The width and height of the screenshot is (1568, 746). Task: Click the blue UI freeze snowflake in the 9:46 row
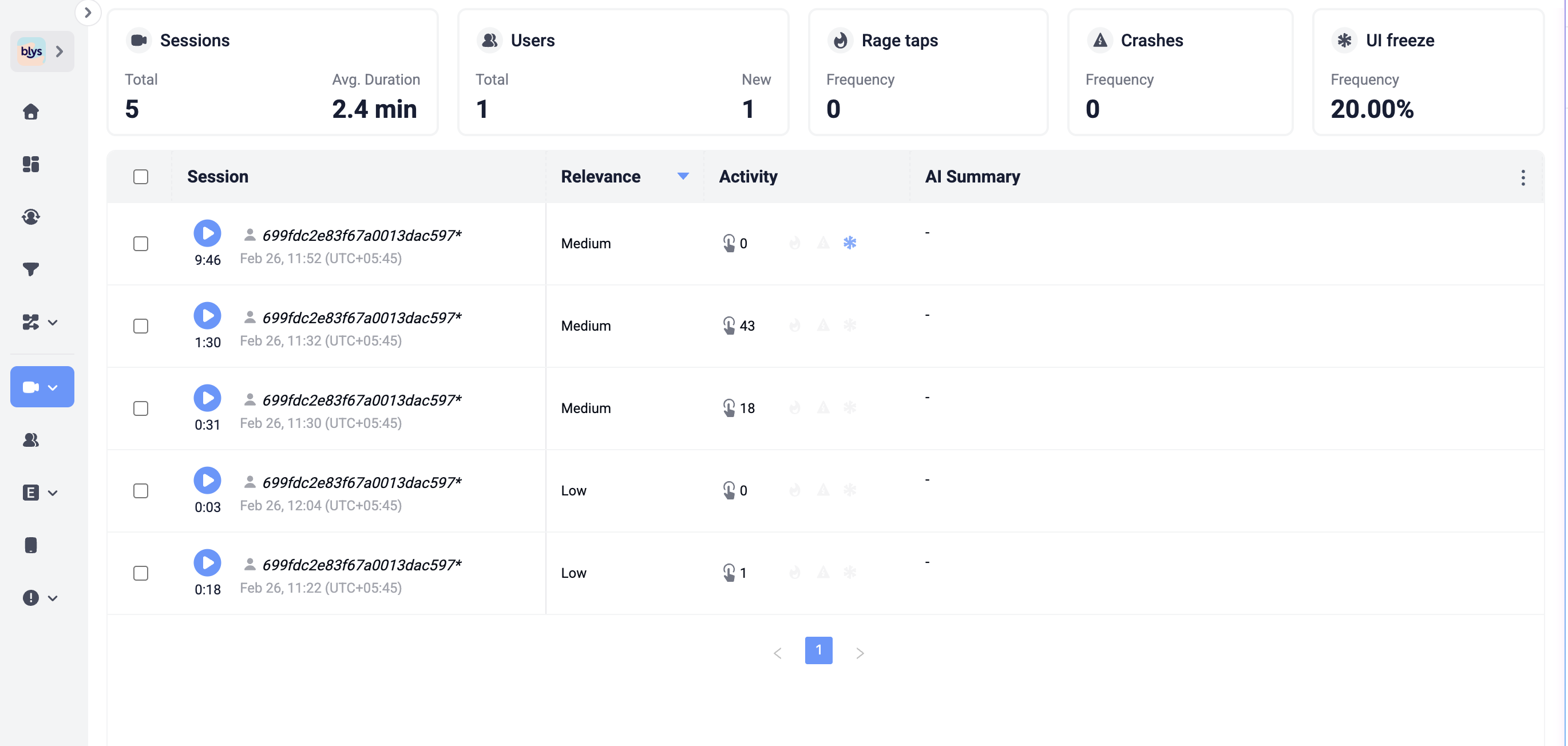(x=850, y=243)
